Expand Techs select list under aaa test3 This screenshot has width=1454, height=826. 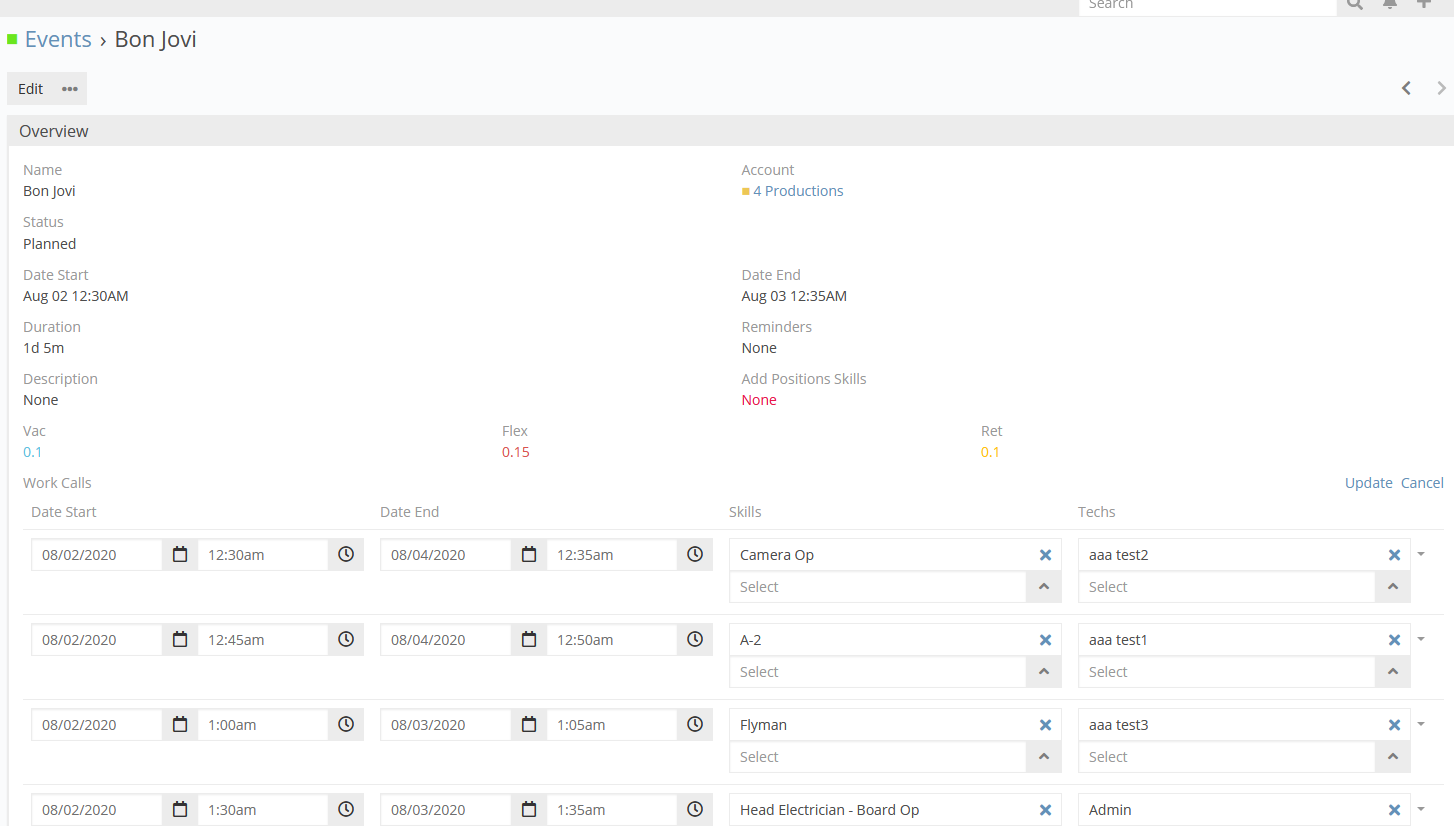(x=1393, y=757)
